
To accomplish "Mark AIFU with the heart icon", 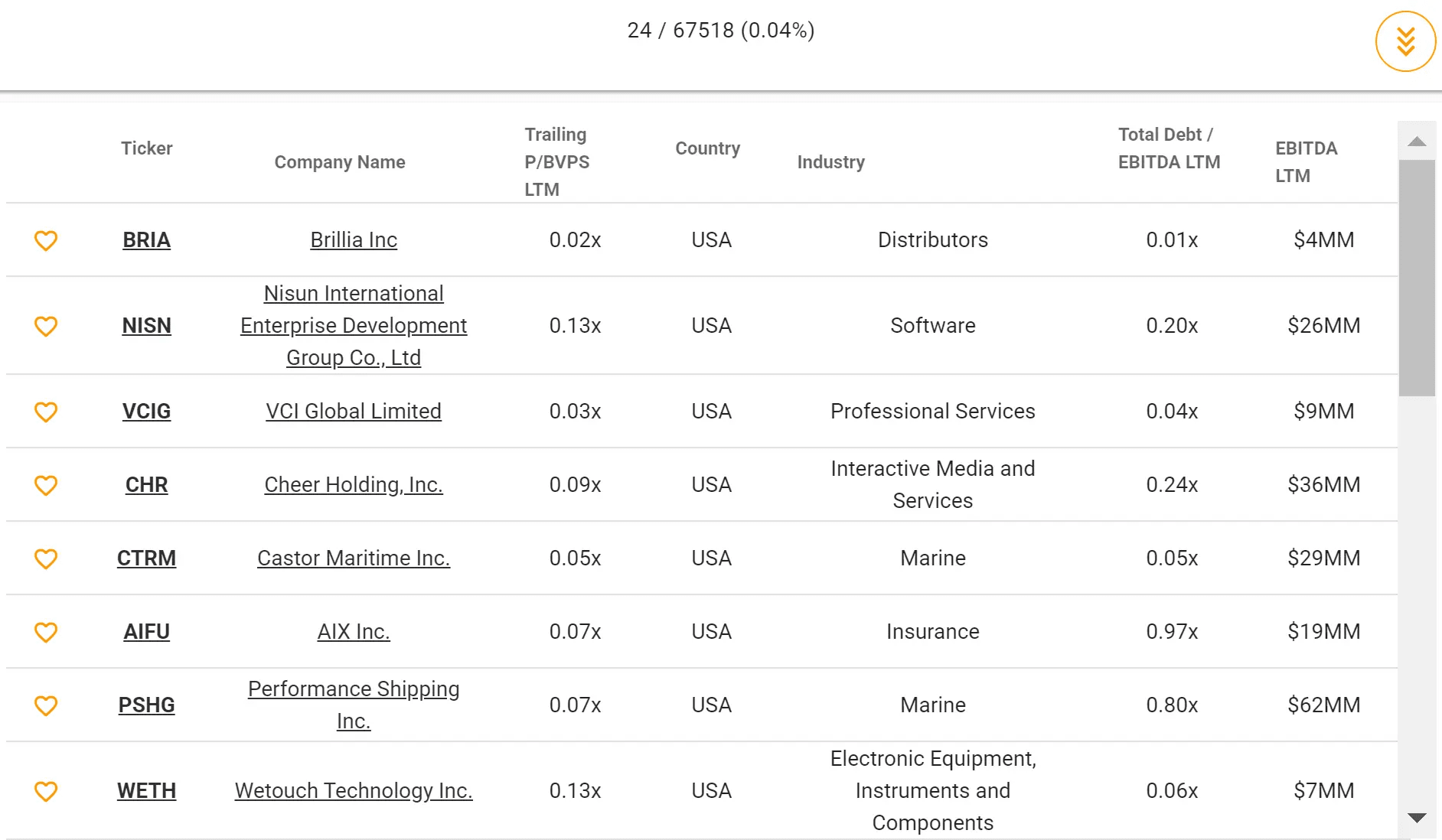I will tap(46, 632).
